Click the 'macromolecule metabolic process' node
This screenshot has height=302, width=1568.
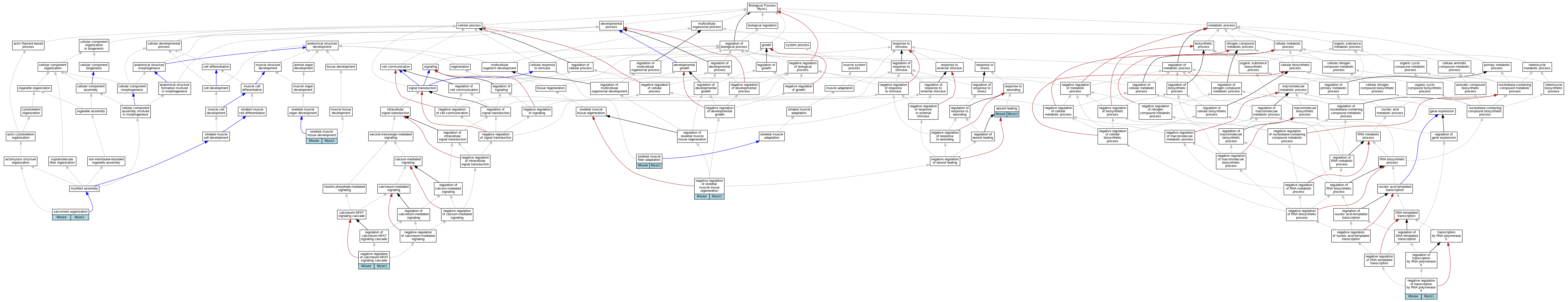click(1292, 88)
